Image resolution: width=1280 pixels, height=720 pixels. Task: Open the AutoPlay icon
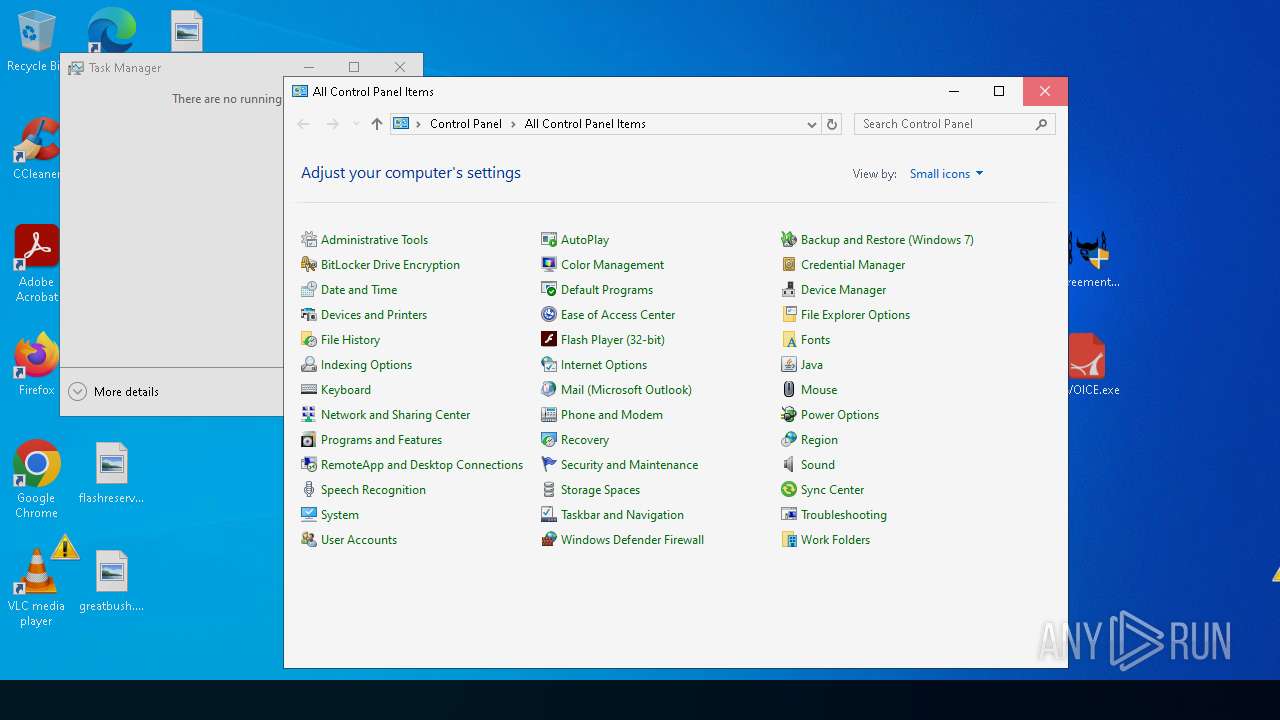click(549, 240)
